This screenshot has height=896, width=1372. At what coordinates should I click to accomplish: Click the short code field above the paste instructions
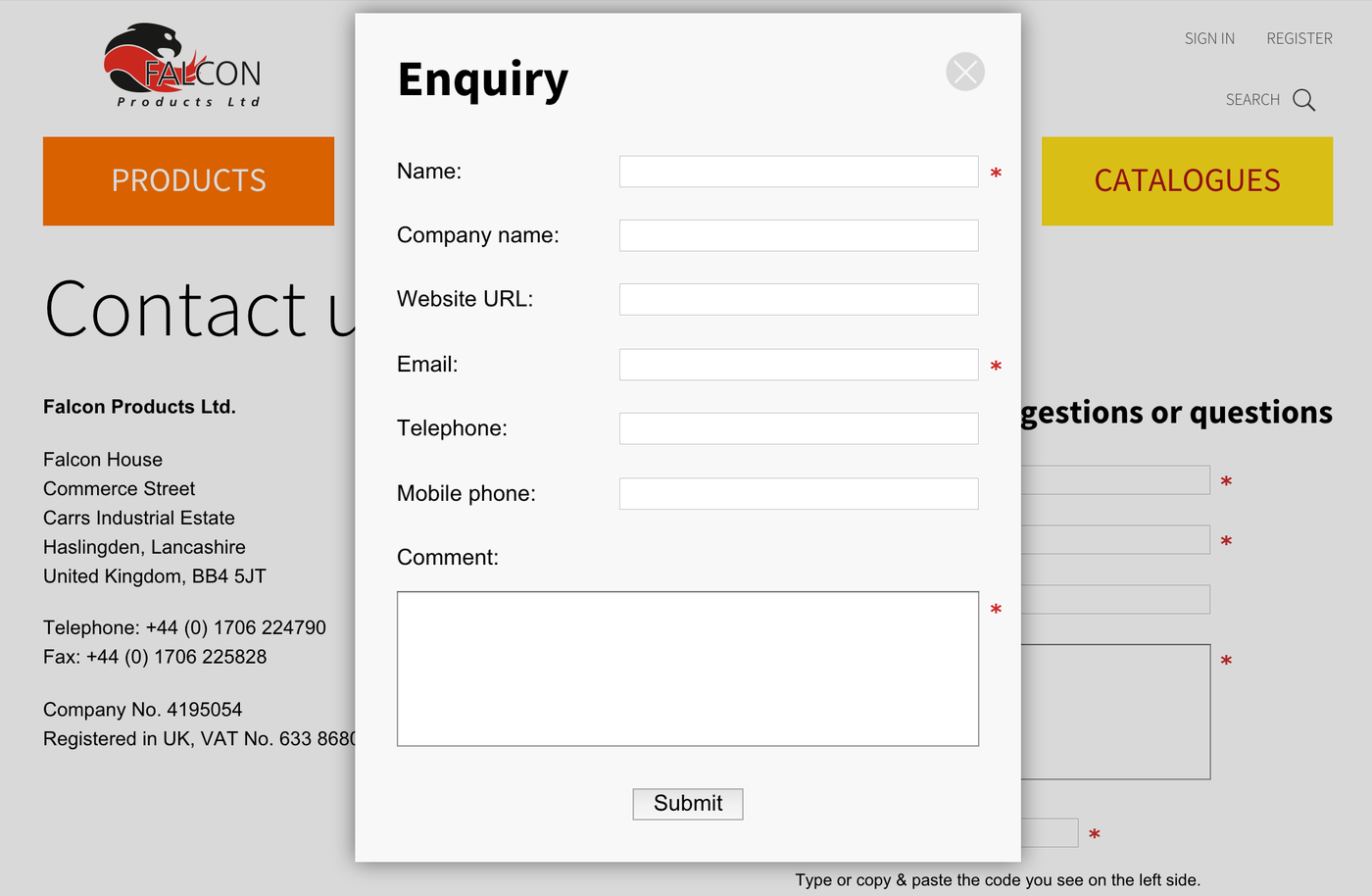pyautogui.click(x=1049, y=833)
